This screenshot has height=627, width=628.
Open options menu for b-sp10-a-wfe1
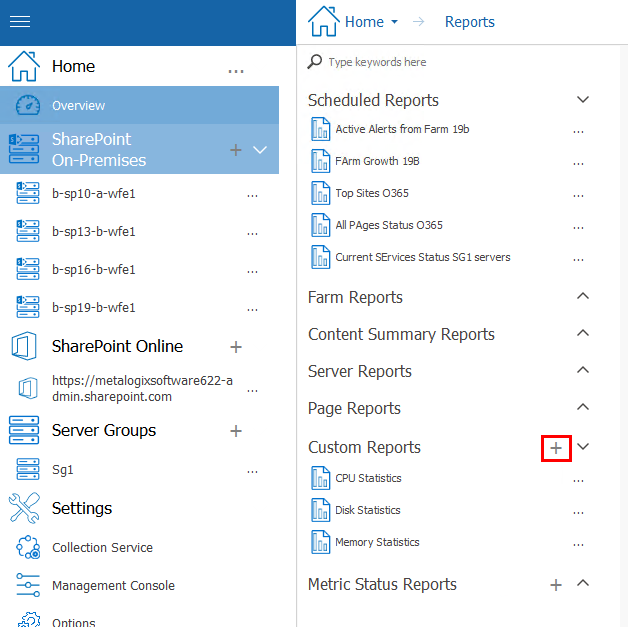click(252, 196)
